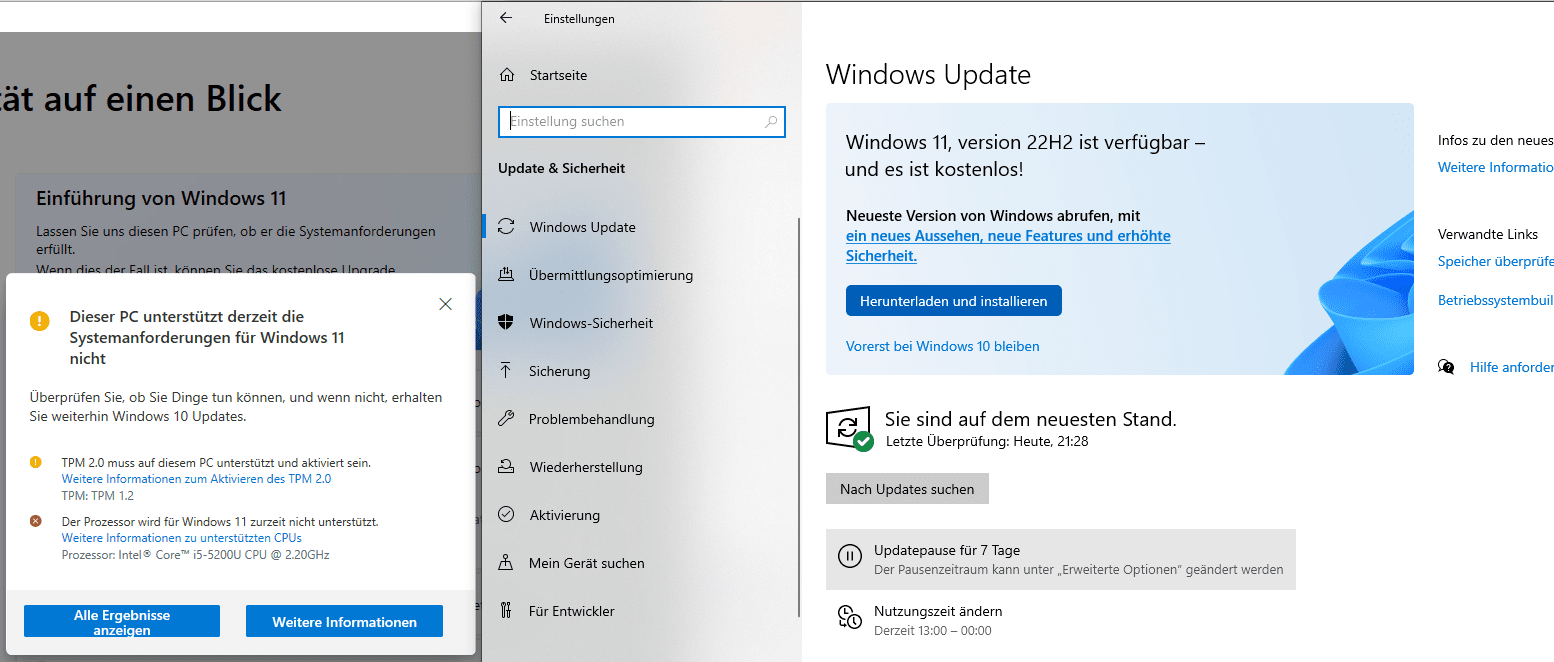This screenshot has width=1554, height=662.
Task: Open link about unterstützten CPUs
Action: pyautogui.click(x=182, y=538)
